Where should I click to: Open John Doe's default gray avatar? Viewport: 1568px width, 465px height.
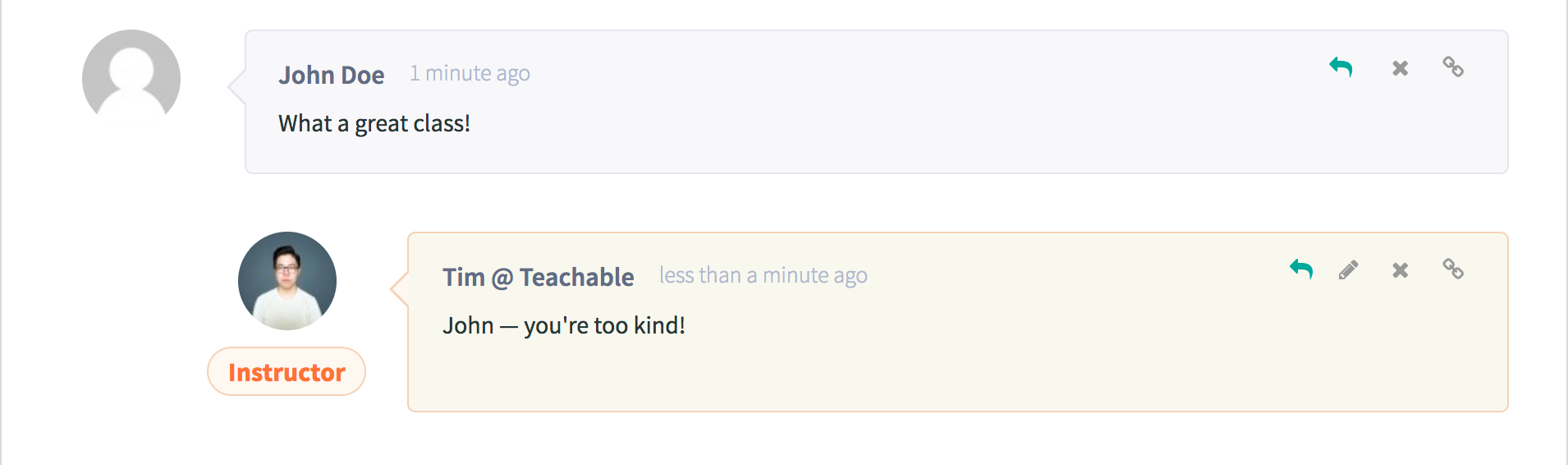click(x=131, y=79)
